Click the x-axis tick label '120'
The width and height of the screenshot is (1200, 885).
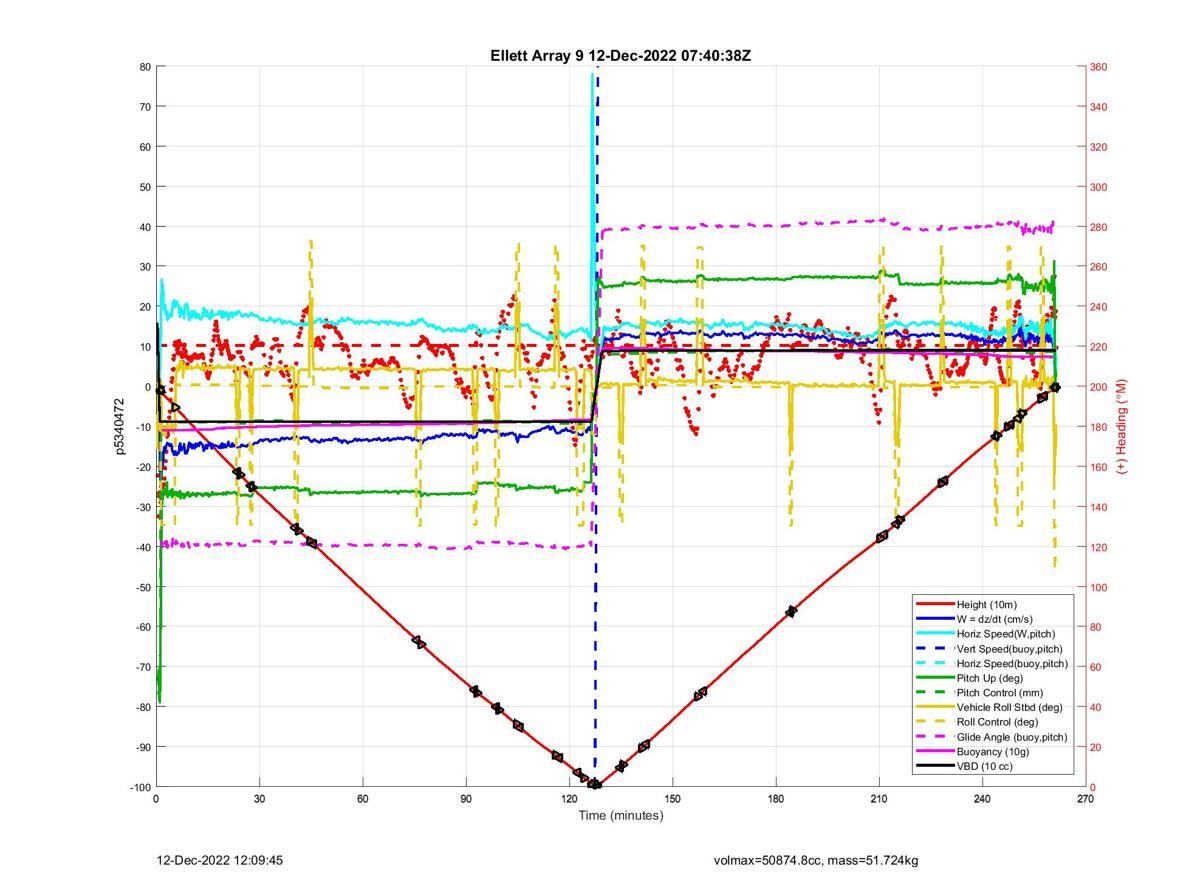pos(569,799)
